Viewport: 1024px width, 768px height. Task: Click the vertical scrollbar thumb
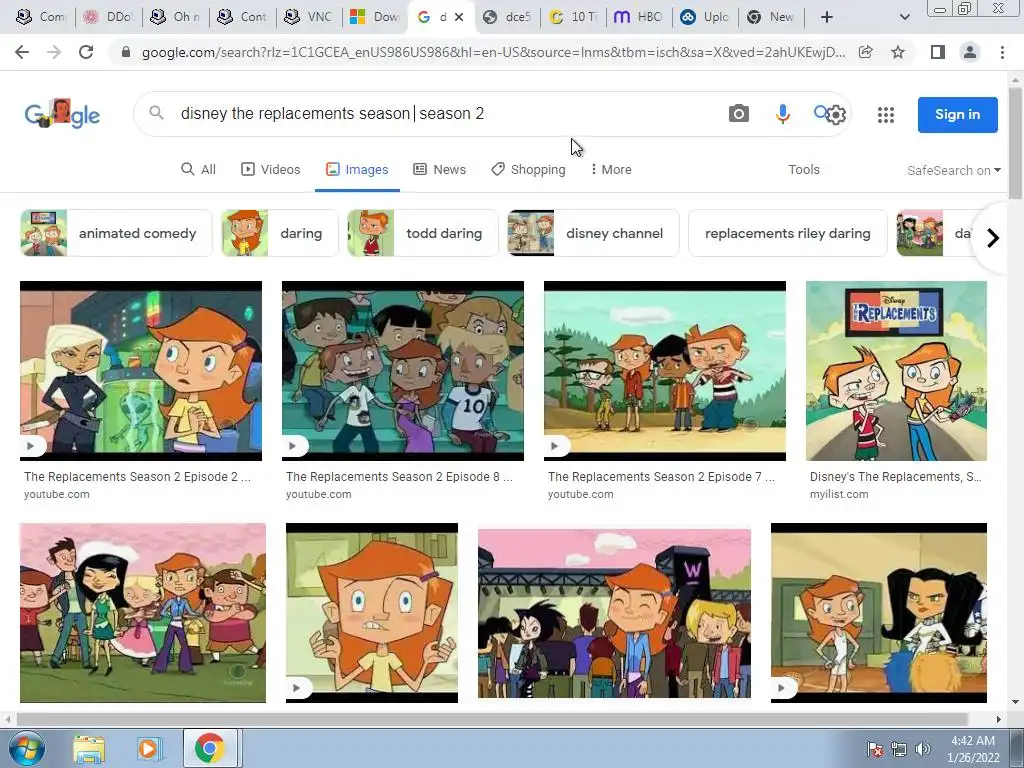point(1016,142)
